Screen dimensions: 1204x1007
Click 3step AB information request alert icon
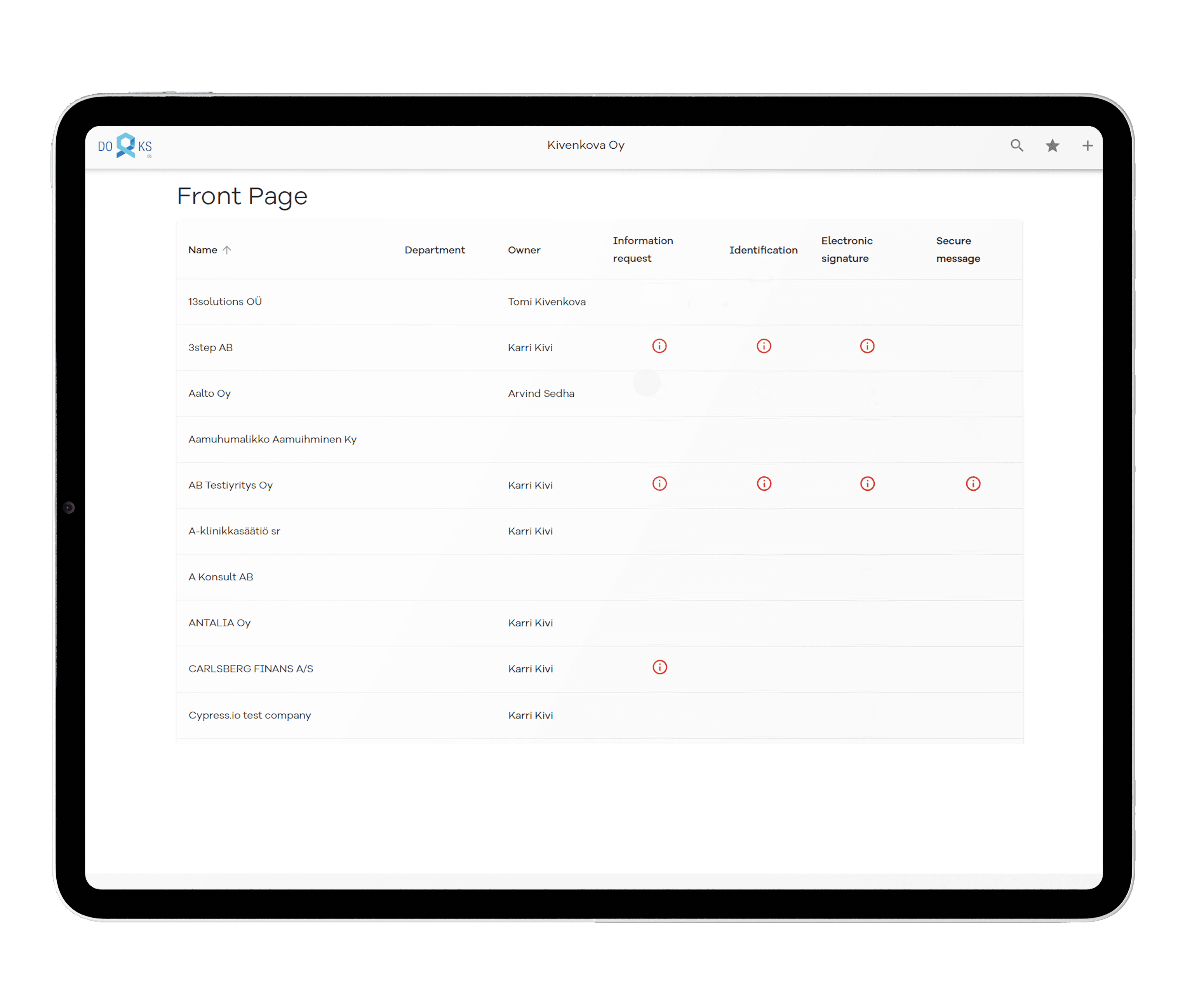pyautogui.click(x=659, y=346)
